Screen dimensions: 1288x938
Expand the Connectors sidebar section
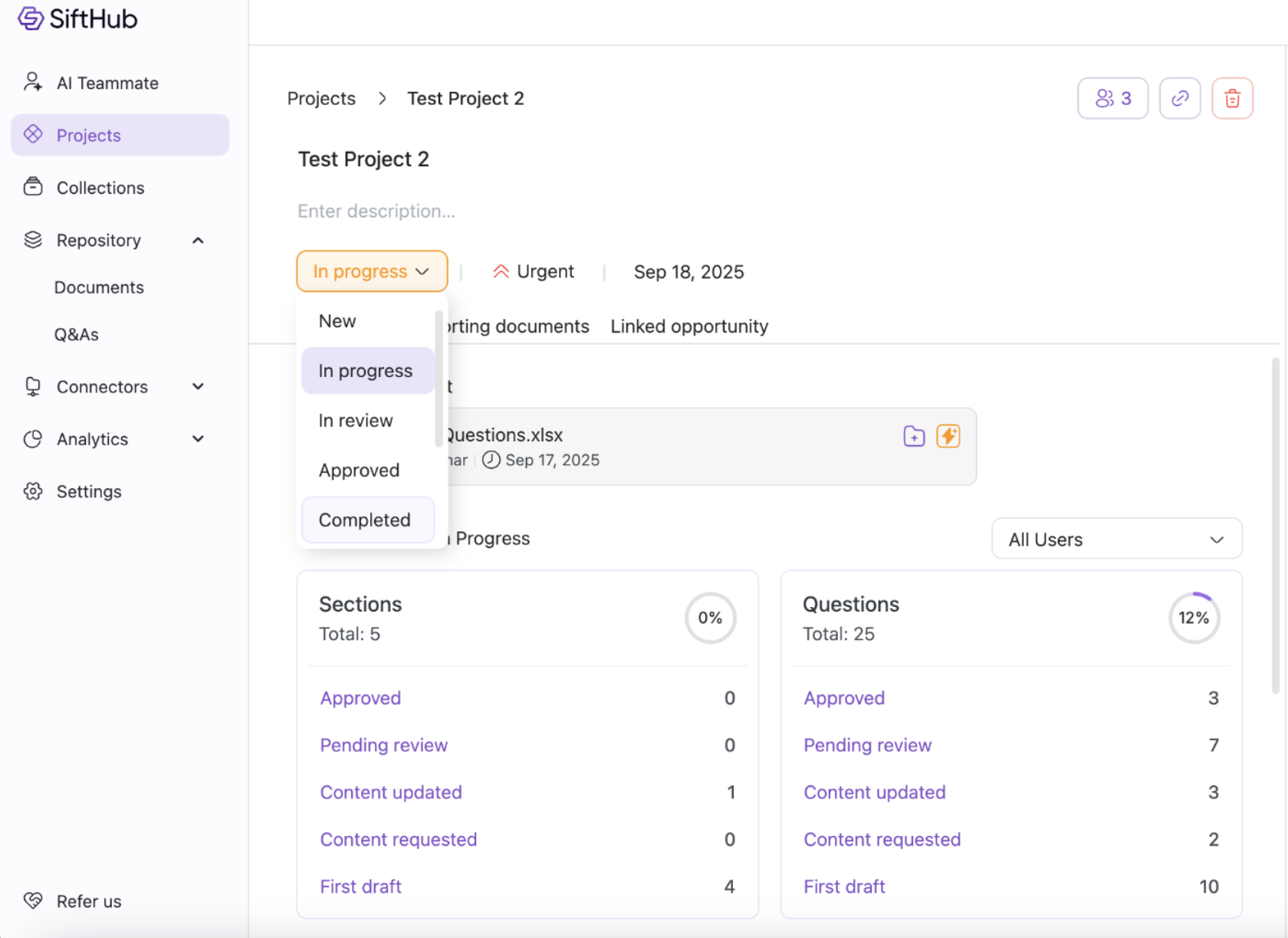[198, 387]
